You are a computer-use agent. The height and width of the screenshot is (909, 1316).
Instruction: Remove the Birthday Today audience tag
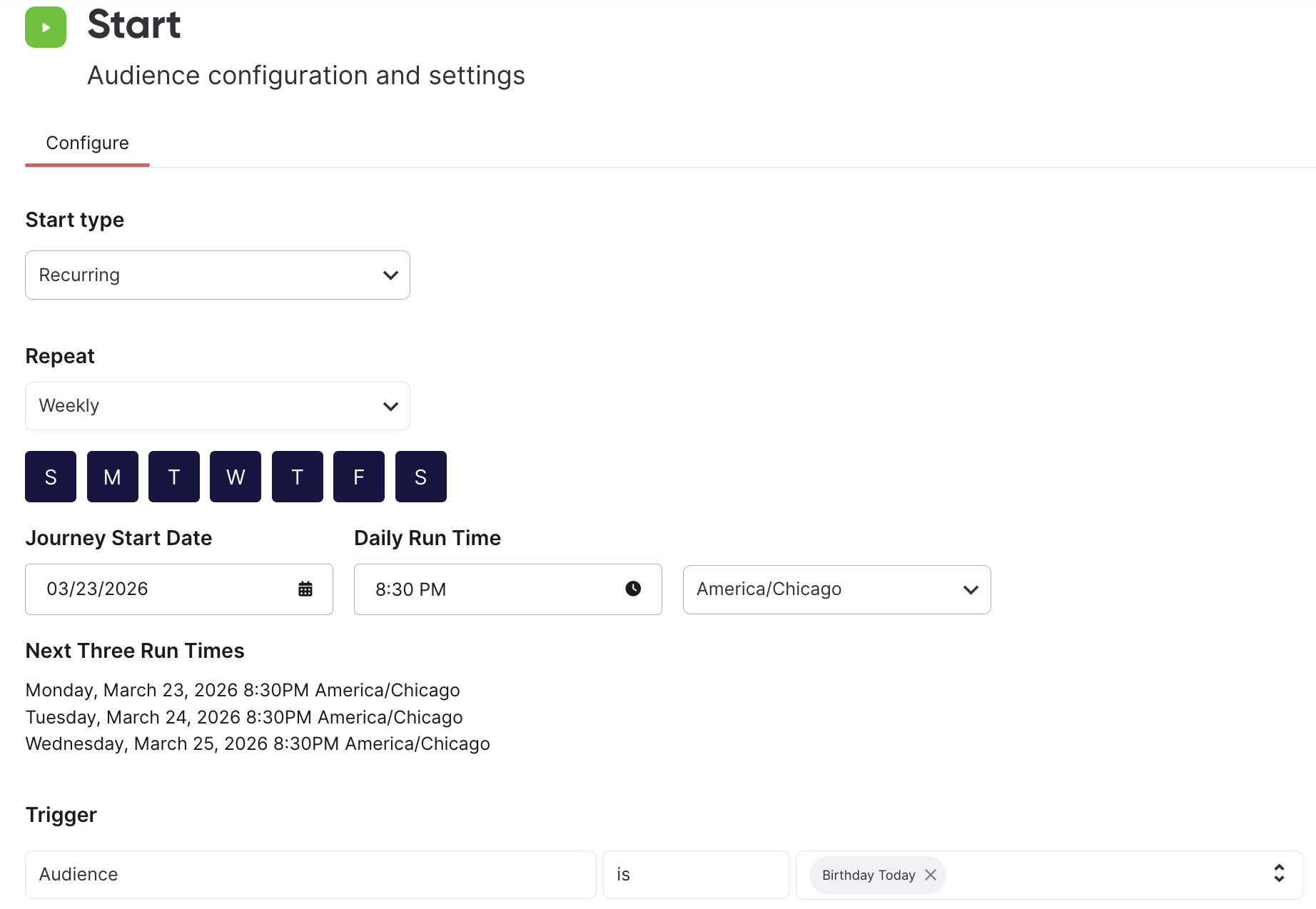coord(931,875)
